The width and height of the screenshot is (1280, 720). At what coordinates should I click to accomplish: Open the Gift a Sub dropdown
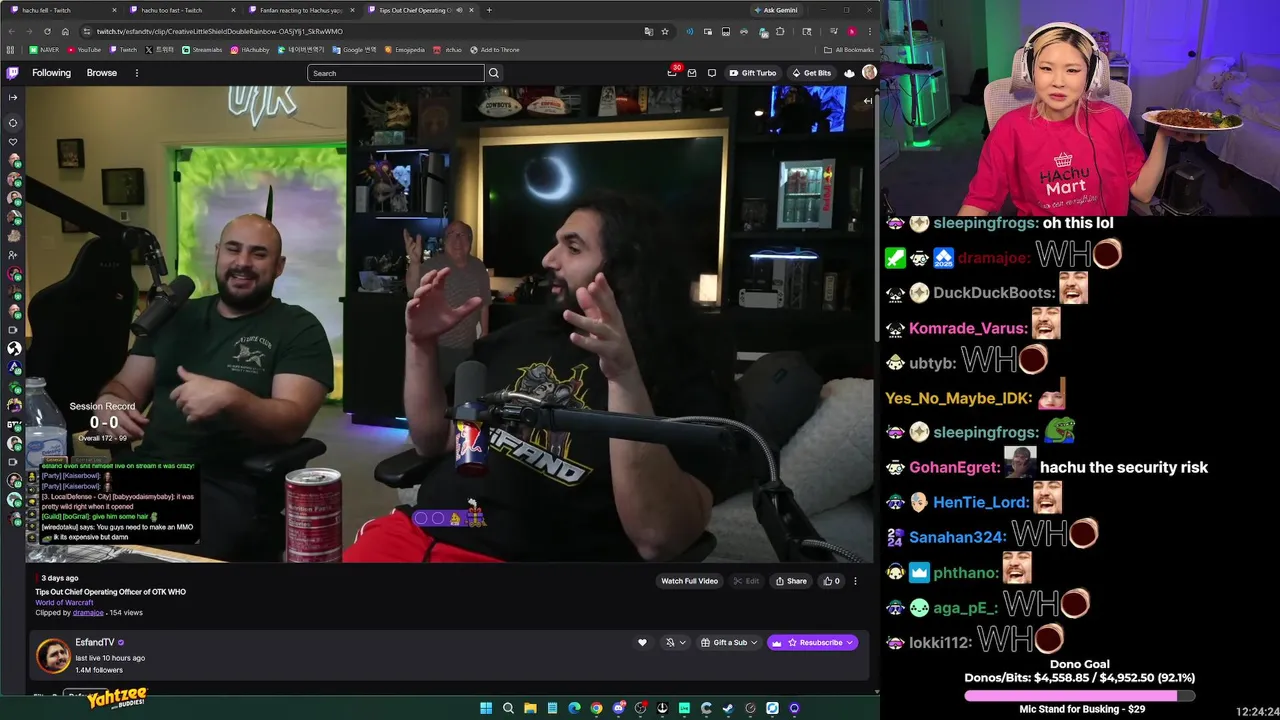(x=729, y=643)
